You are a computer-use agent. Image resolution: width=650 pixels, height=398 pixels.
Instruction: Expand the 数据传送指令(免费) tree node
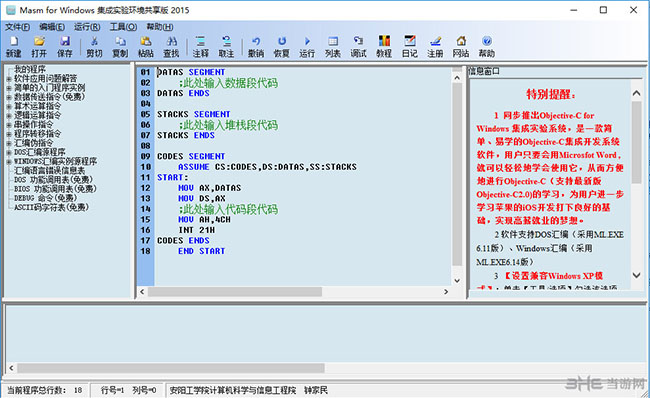click(9, 97)
